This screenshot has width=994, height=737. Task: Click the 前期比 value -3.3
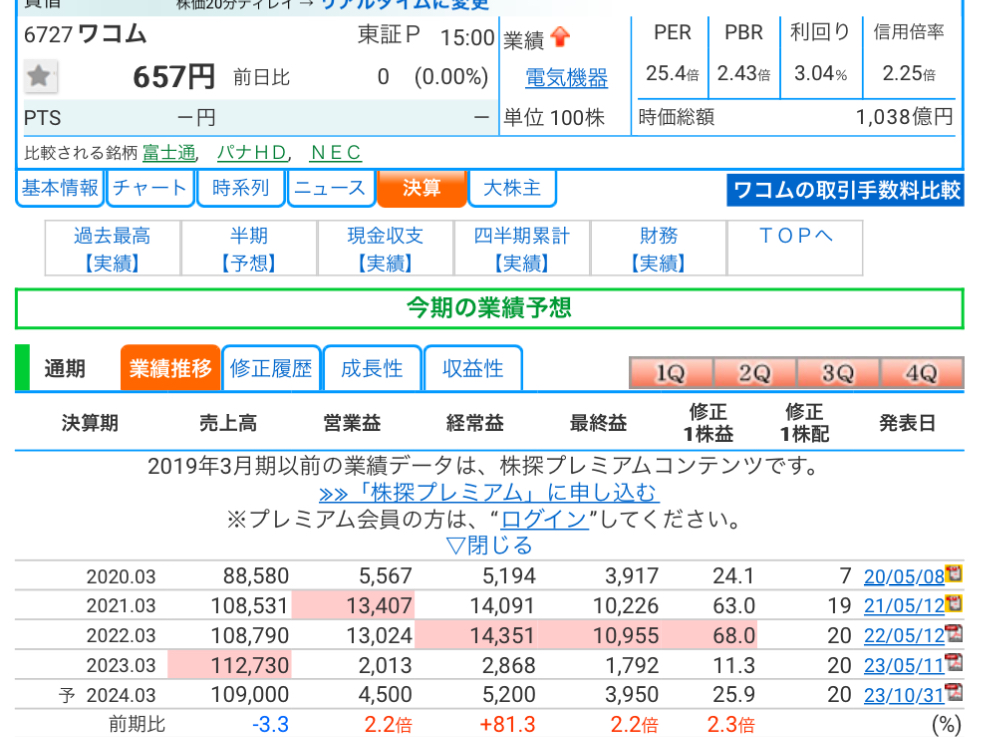coord(271,724)
